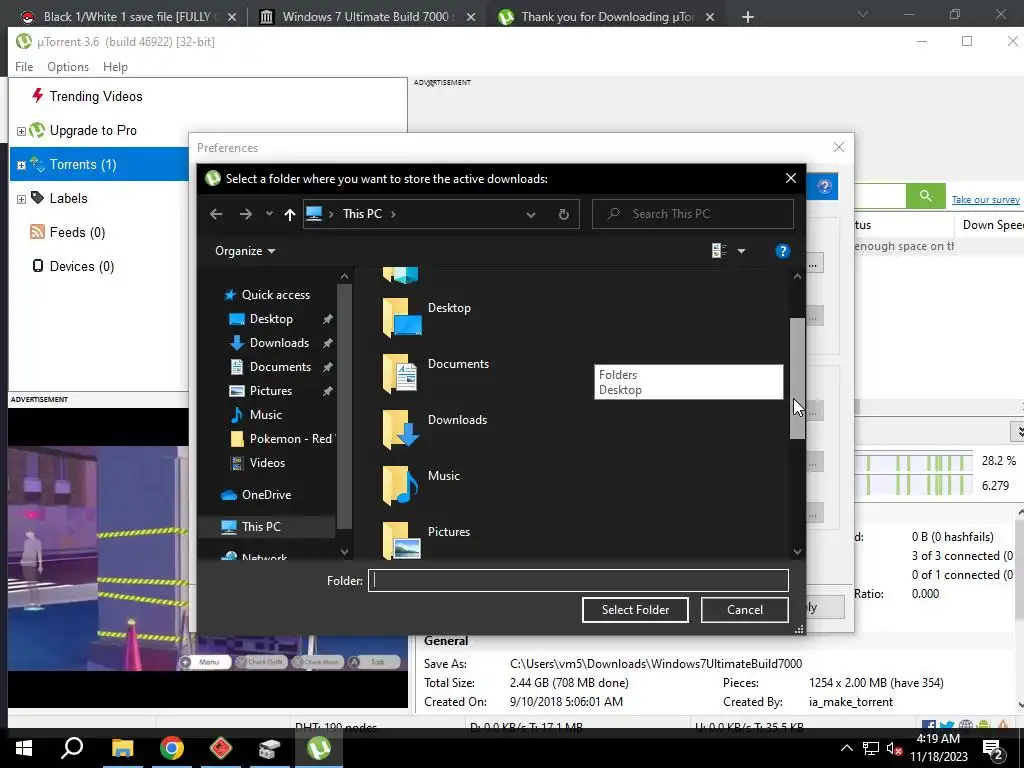Show hidden tray icons arrow
The image size is (1024, 768).
pyautogui.click(x=846, y=748)
